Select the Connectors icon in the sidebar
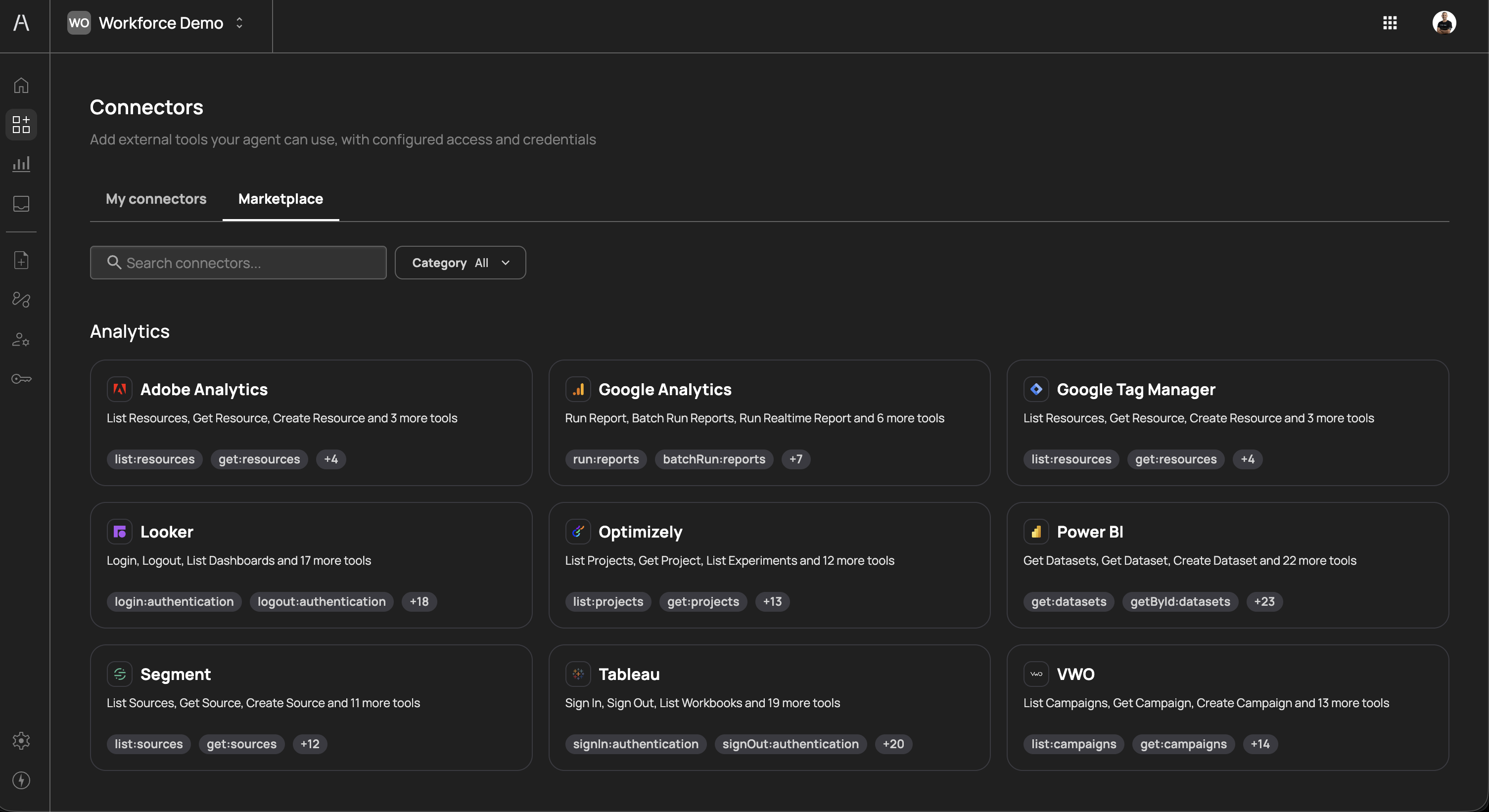 21,124
